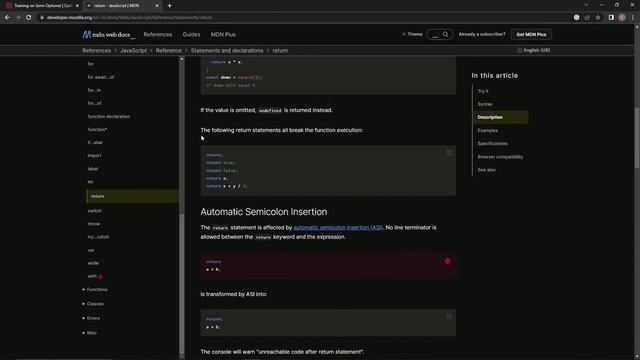Open the MDN Plus menu

(223, 35)
